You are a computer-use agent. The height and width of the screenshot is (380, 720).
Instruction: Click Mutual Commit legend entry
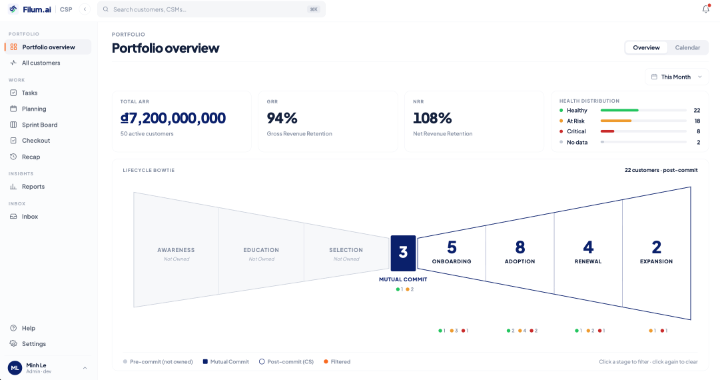coord(226,362)
